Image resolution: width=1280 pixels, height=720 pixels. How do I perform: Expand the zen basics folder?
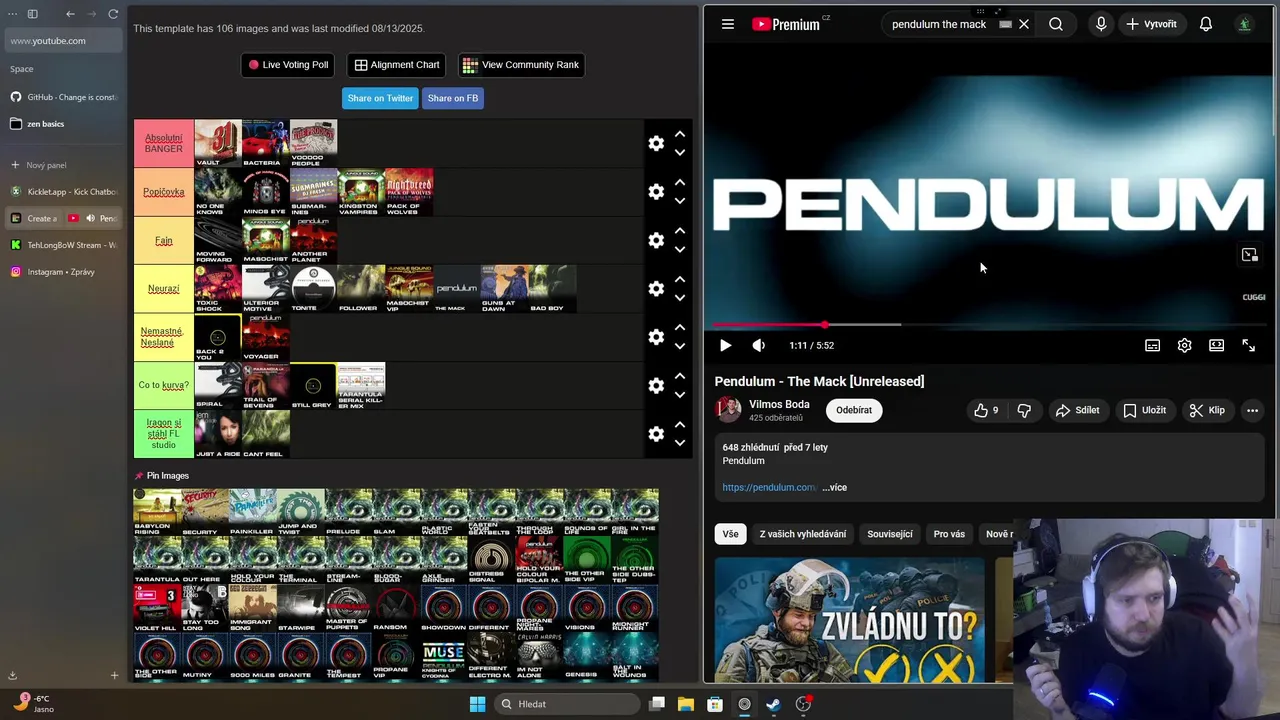tap(63, 124)
